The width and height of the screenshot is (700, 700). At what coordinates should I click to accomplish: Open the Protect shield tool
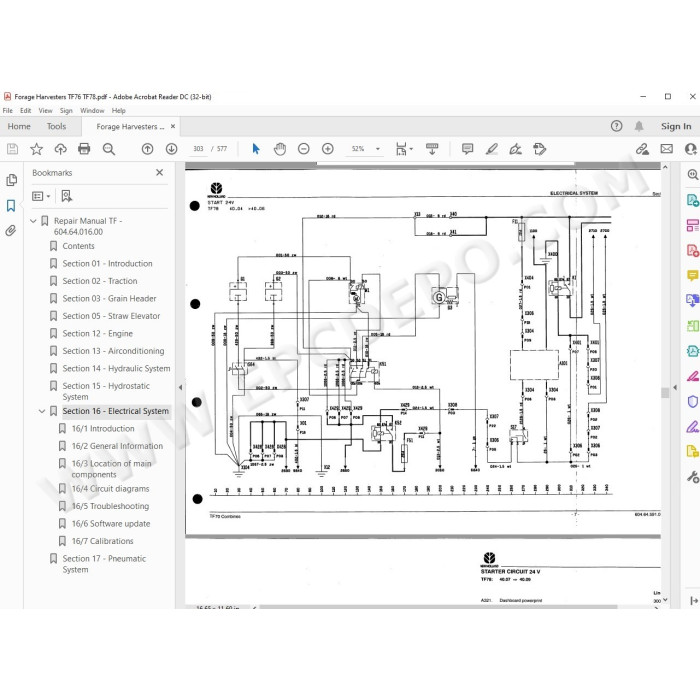tap(692, 402)
